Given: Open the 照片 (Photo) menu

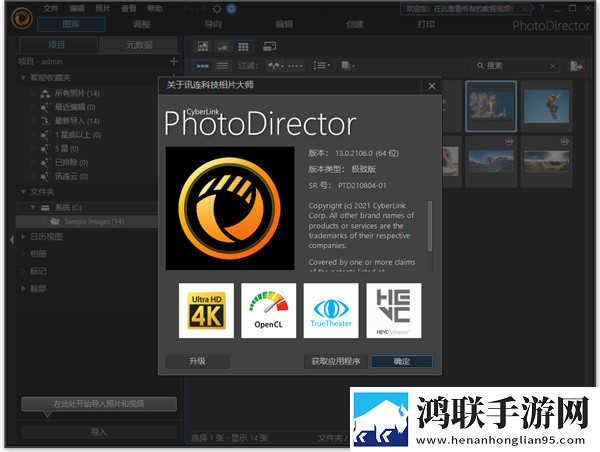Looking at the screenshot, I should click(103, 8).
